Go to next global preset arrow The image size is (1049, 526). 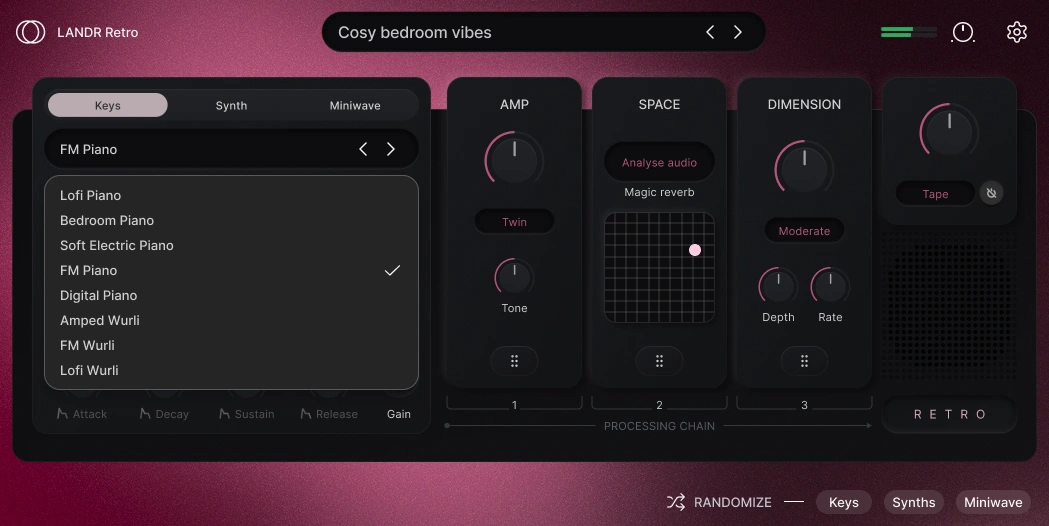click(737, 32)
